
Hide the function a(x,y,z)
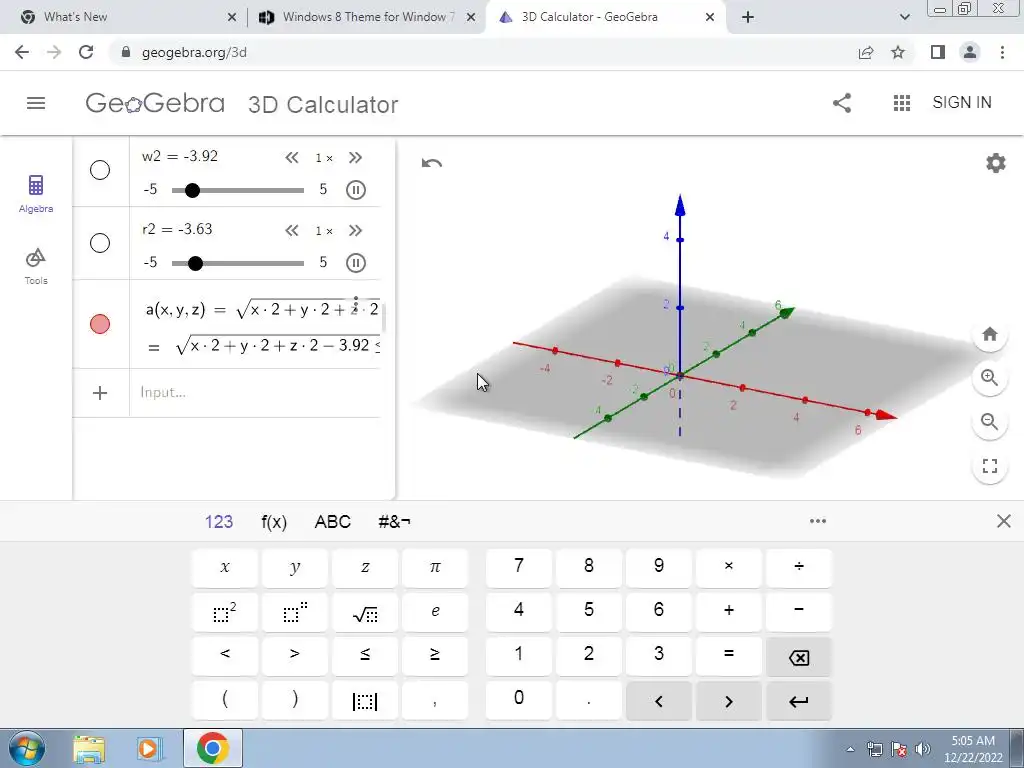click(x=100, y=324)
